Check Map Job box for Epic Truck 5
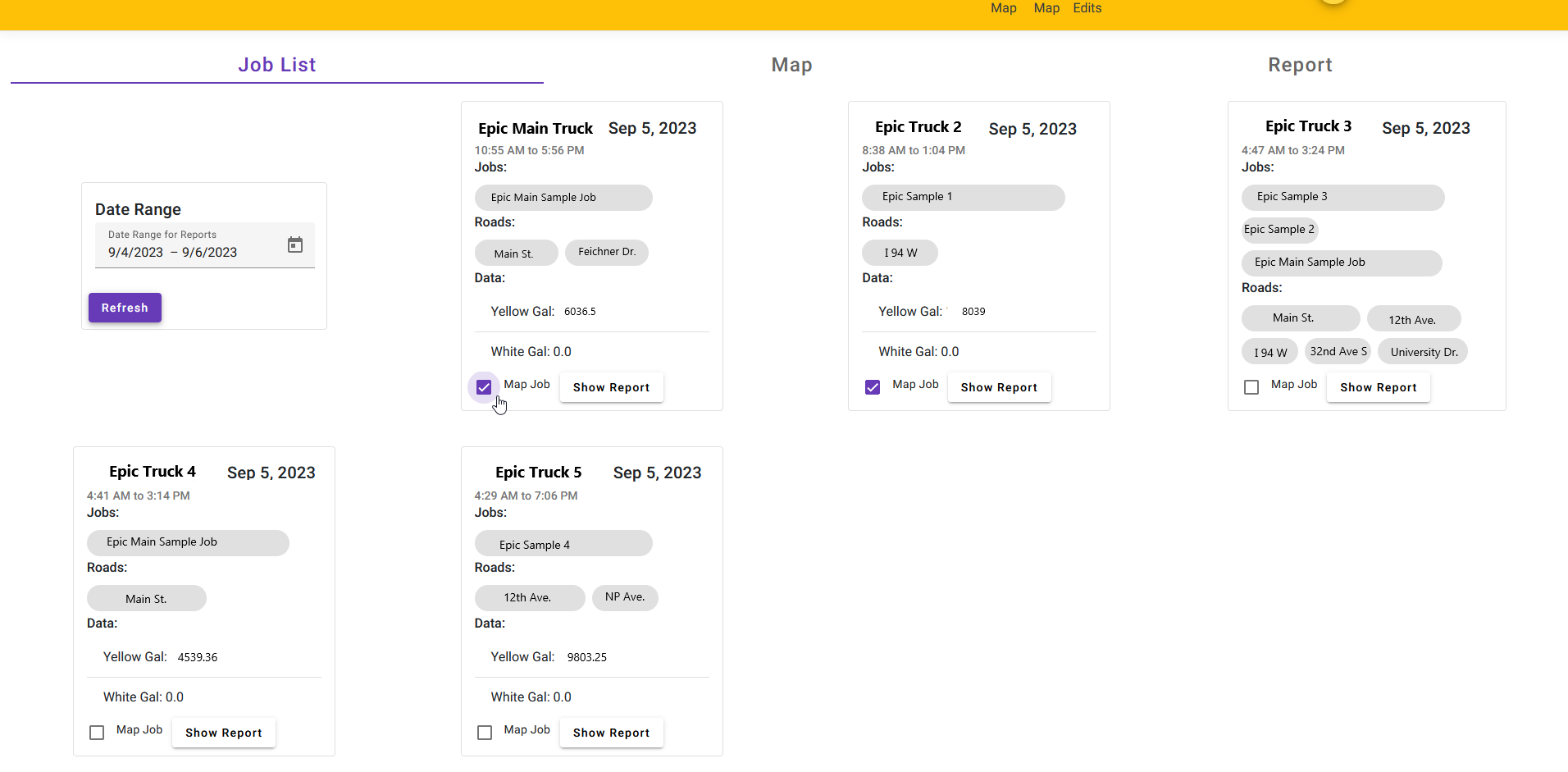 tap(485, 733)
